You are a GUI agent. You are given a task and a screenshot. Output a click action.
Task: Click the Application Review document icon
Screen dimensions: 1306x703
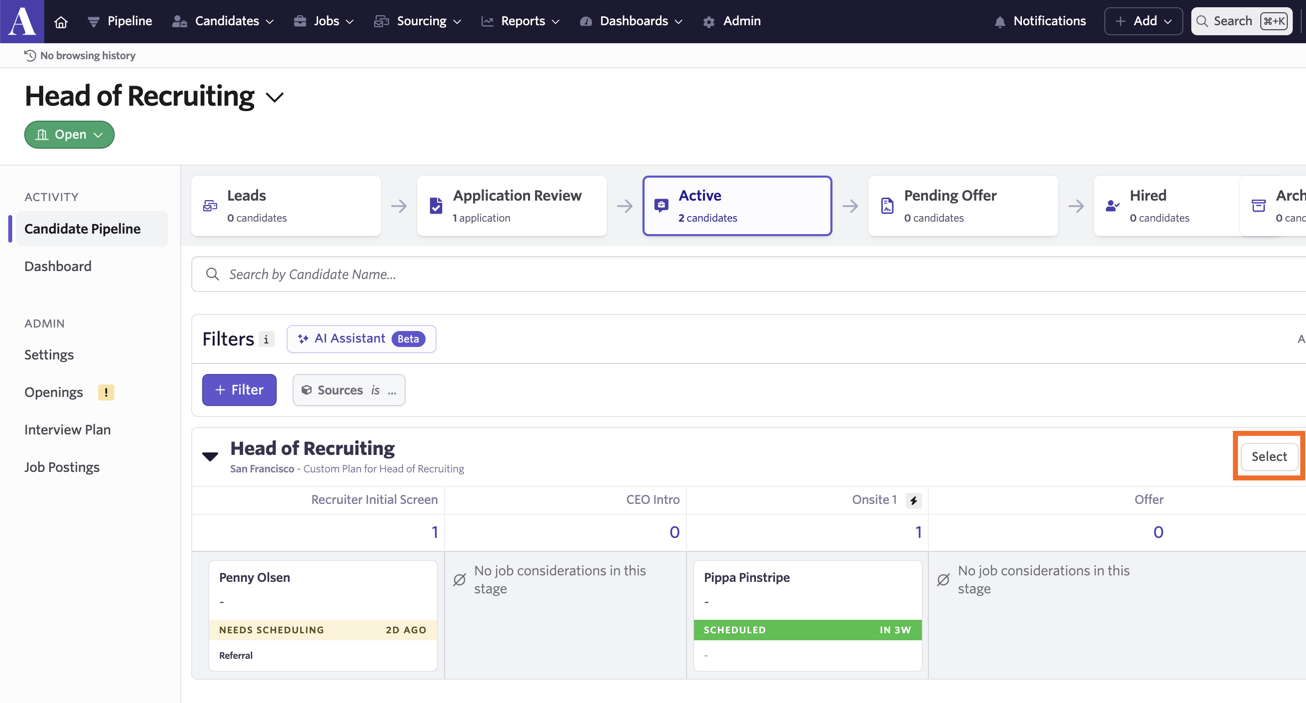coord(436,206)
